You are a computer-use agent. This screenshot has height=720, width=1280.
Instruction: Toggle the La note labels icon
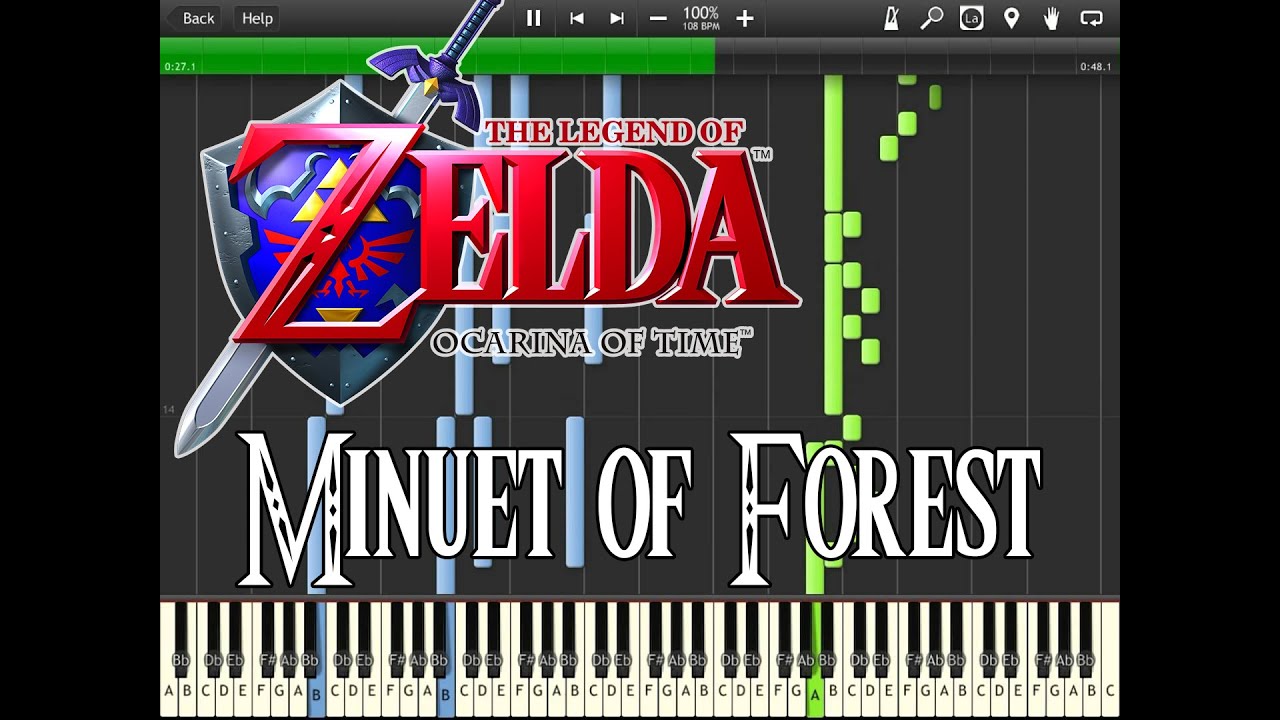click(x=971, y=18)
